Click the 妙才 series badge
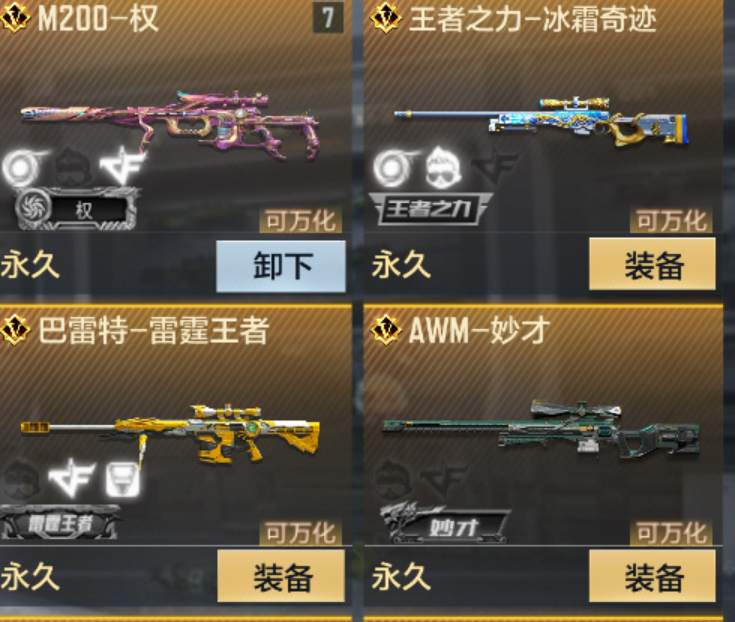735x622 pixels. tap(445, 524)
